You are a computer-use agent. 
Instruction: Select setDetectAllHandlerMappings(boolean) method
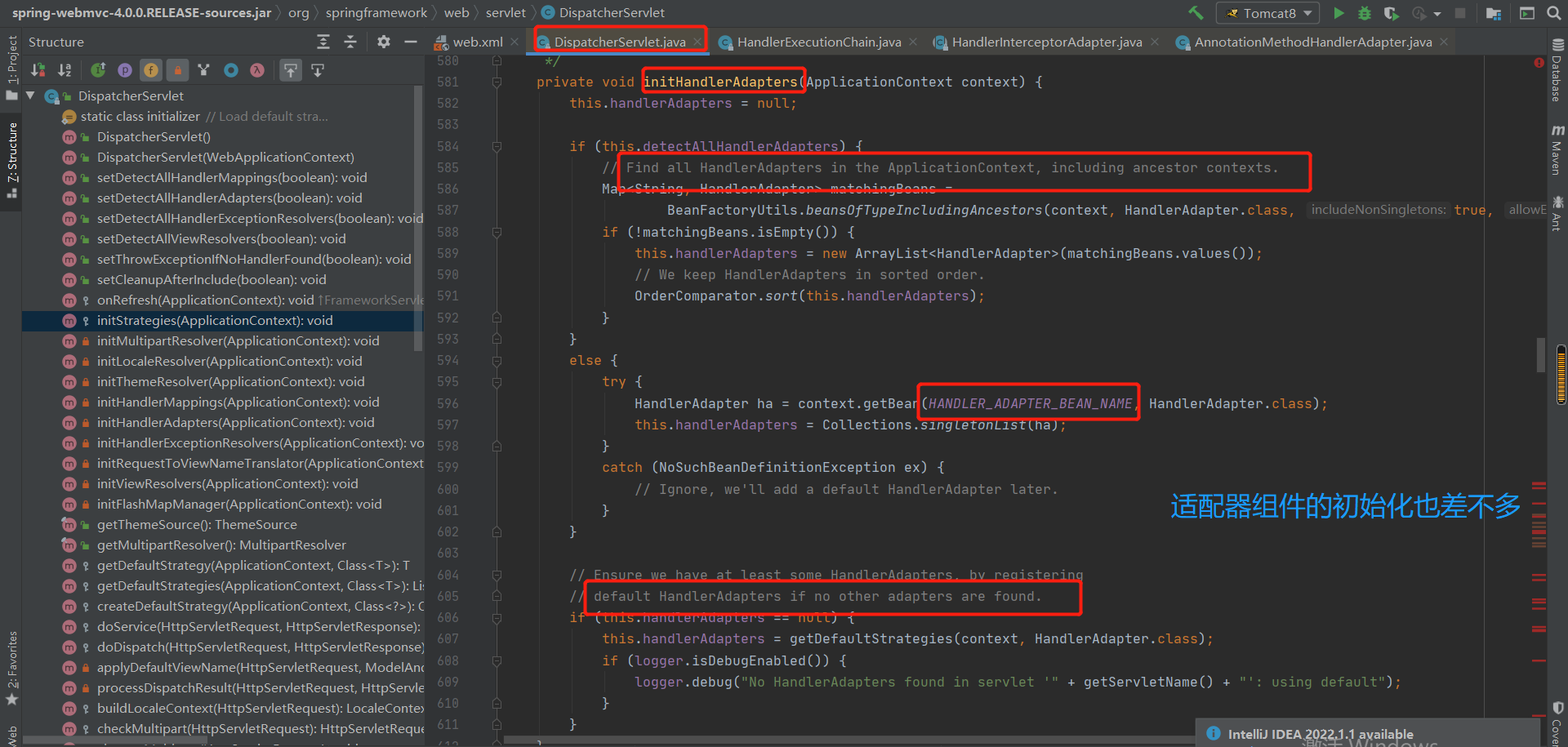(232, 178)
